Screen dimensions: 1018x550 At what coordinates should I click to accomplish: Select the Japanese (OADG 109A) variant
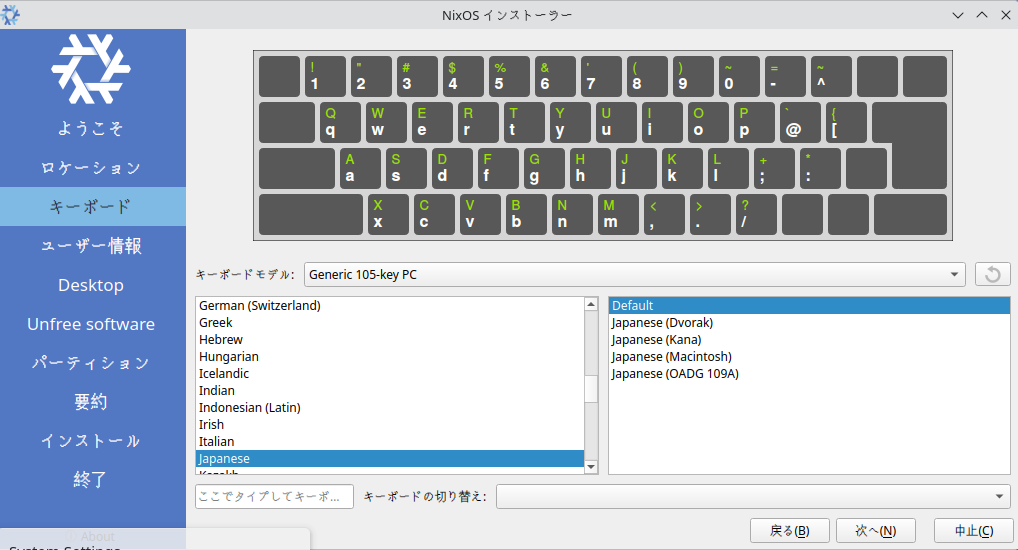pos(809,373)
